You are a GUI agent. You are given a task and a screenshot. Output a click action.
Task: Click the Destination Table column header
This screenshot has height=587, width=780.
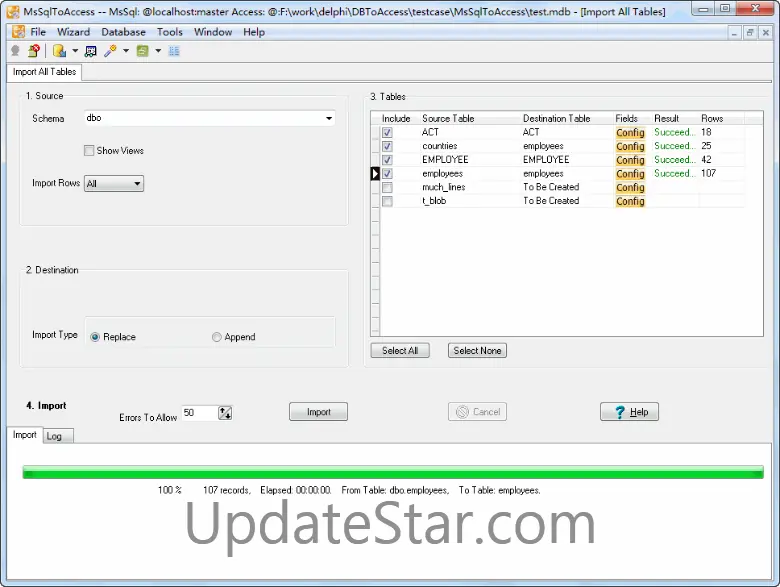pos(556,118)
